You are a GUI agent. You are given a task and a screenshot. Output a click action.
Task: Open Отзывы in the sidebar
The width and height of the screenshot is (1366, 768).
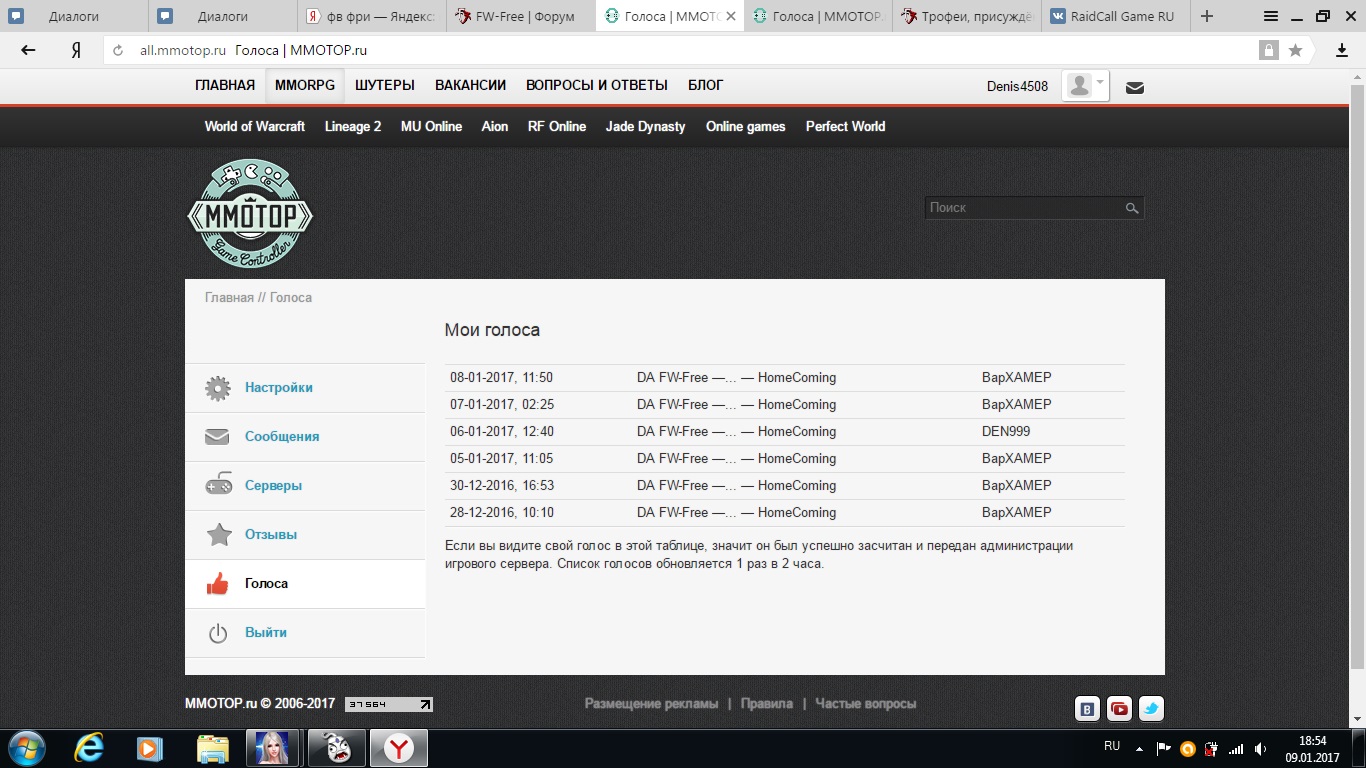[271, 535]
